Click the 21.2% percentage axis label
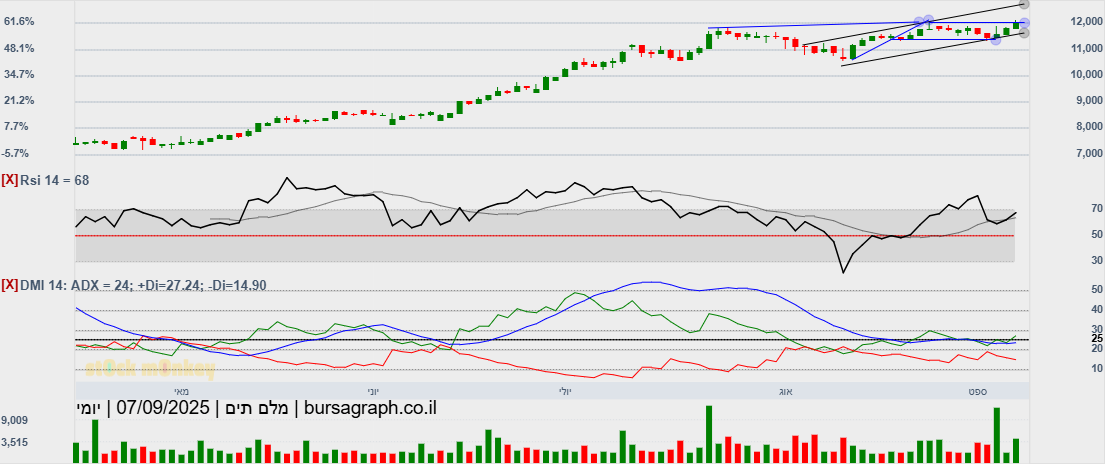Screen dimensions: 1105x464 click(19, 100)
